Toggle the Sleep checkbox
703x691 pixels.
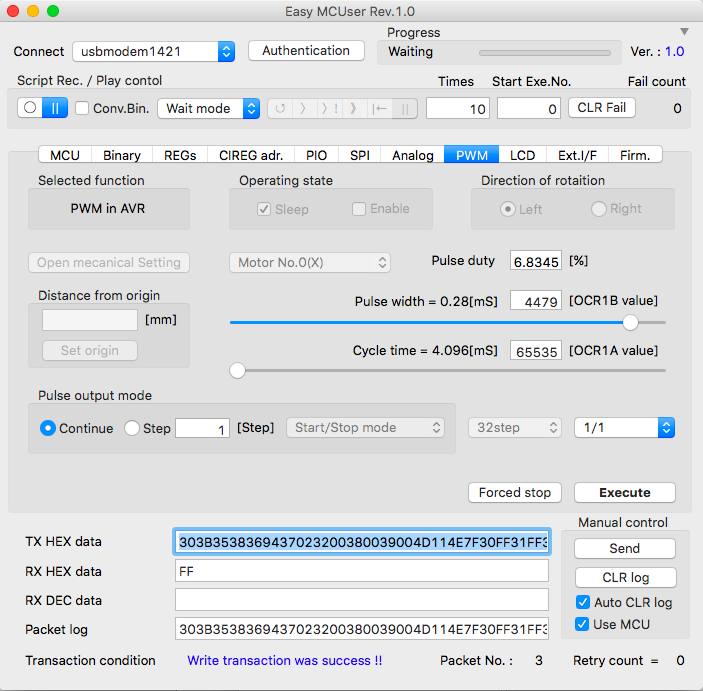click(264, 209)
